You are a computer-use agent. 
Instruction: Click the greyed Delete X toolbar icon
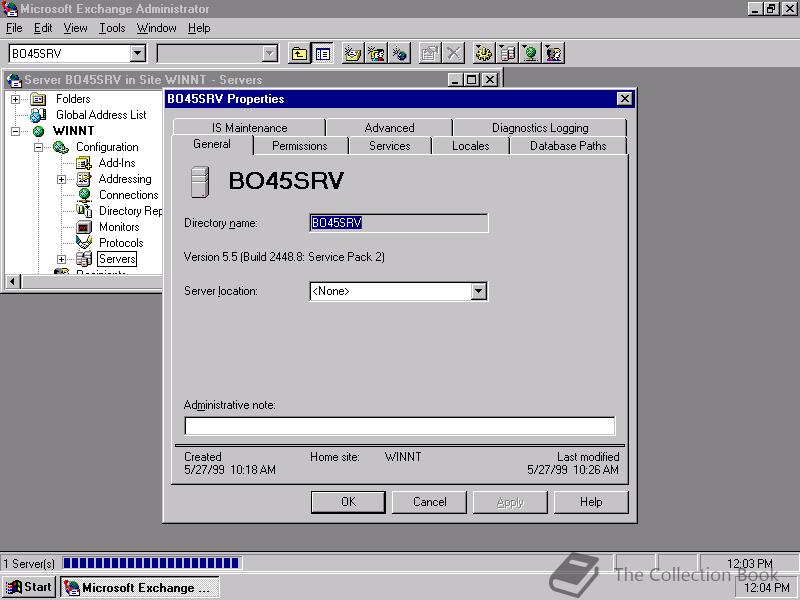[453, 53]
